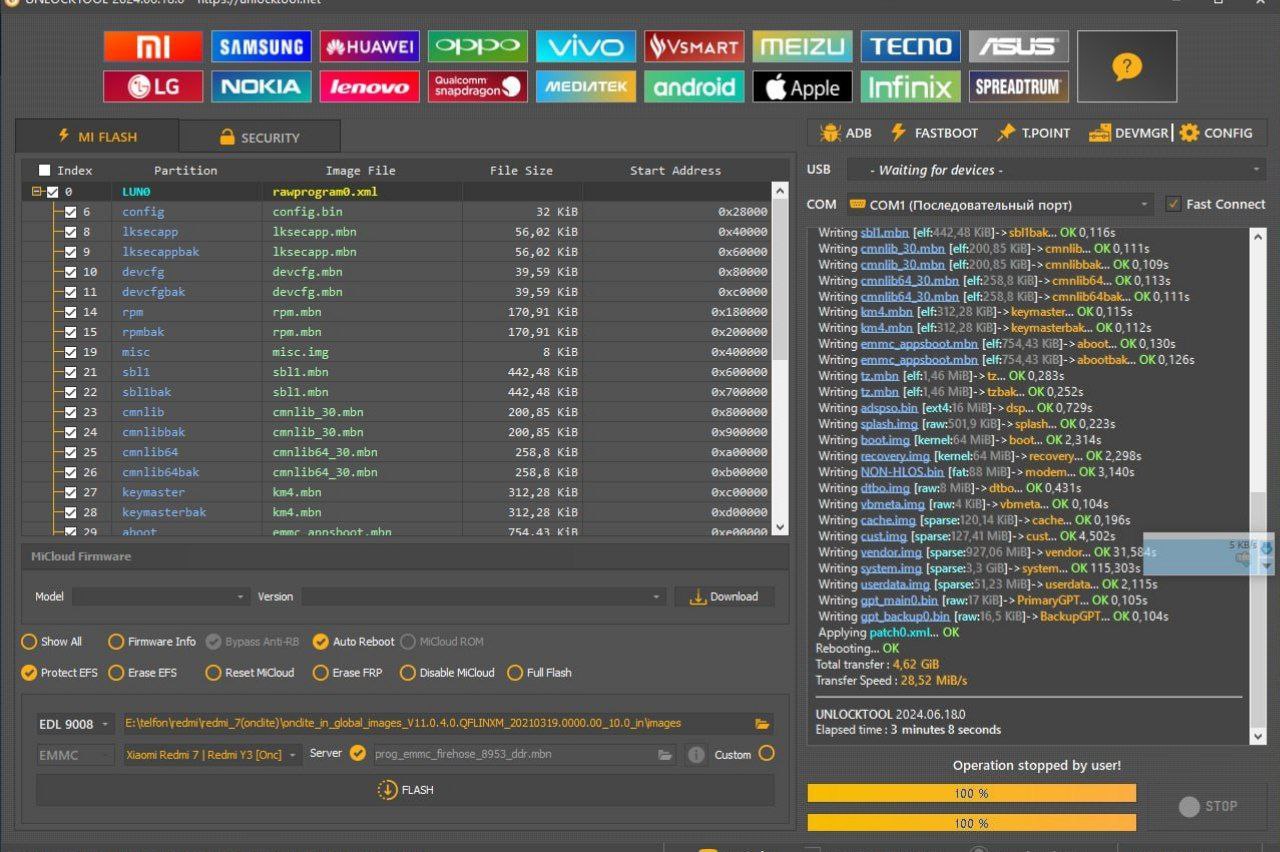Select the Disable MiCloud option
1280x852 pixels.
click(x=447, y=672)
